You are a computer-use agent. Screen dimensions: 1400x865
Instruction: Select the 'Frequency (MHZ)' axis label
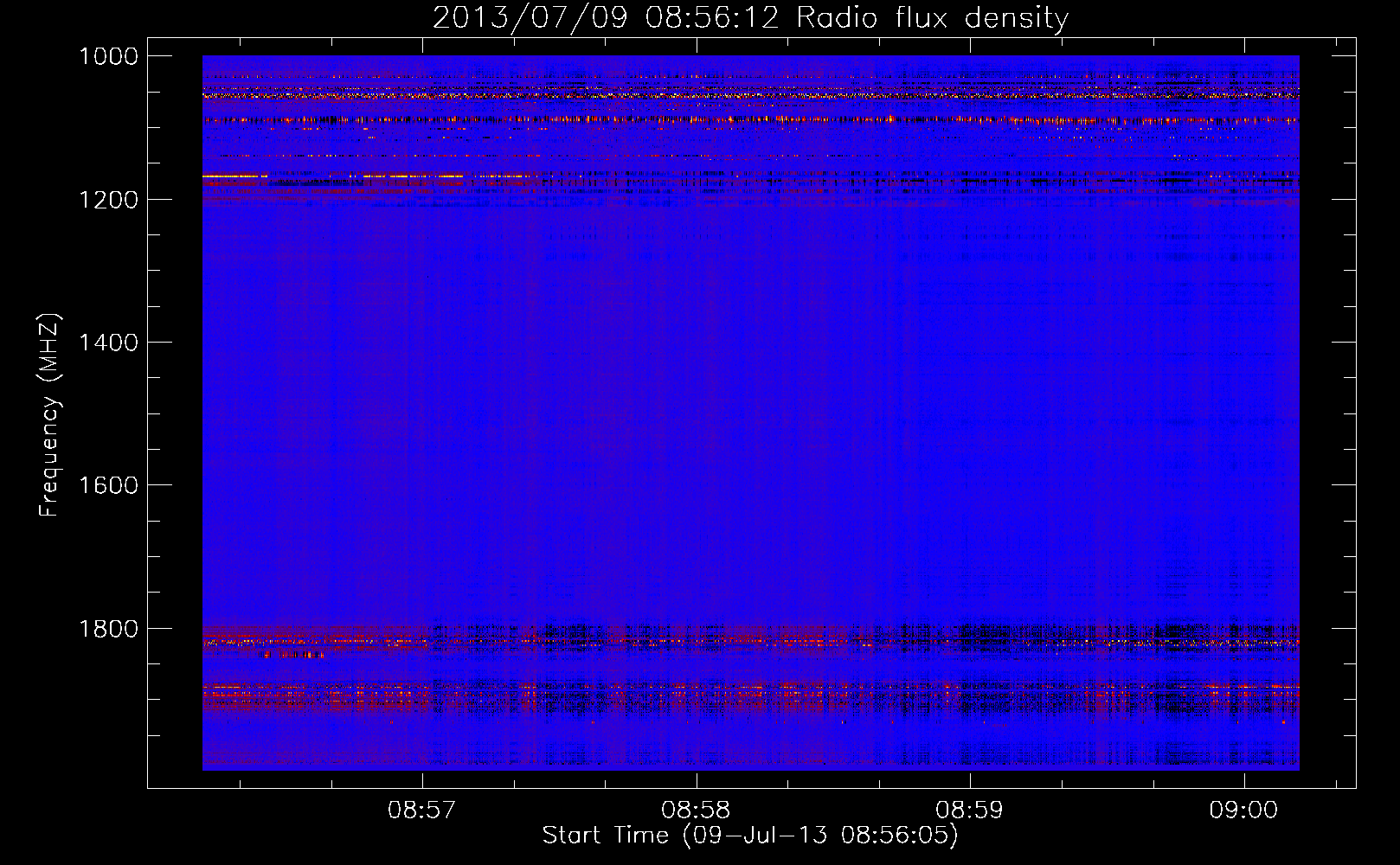coord(49,415)
